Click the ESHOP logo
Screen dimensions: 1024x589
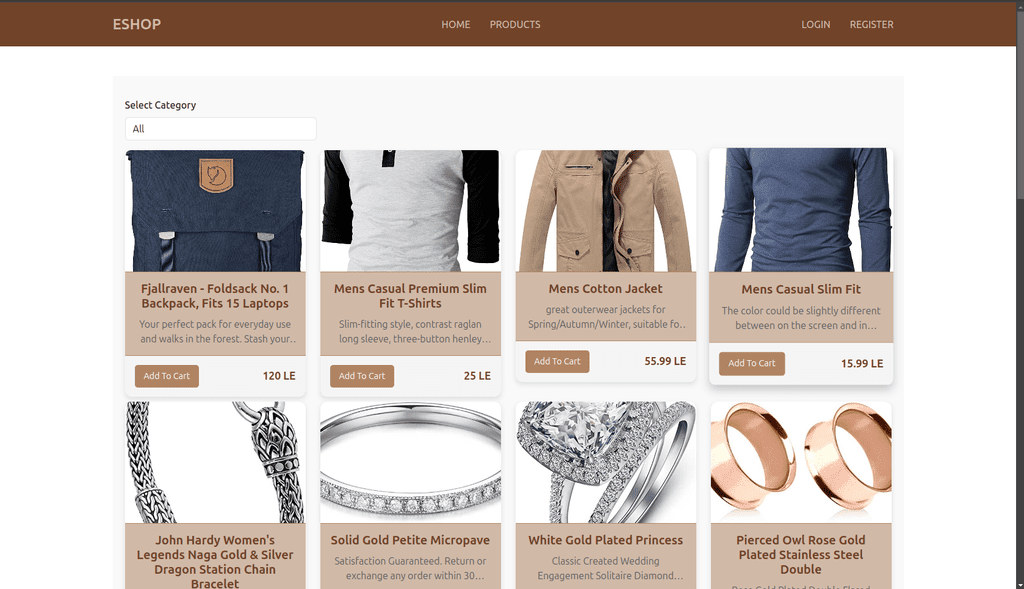(136, 24)
